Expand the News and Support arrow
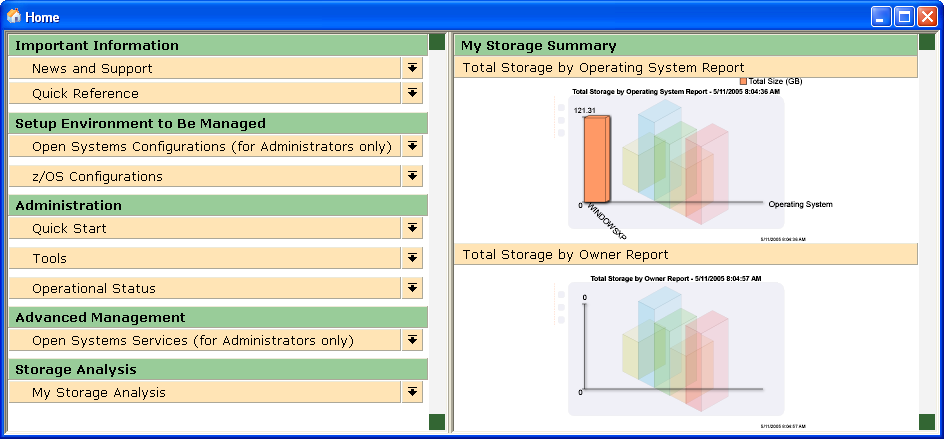Image resolution: width=944 pixels, height=439 pixels. [x=412, y=68]
